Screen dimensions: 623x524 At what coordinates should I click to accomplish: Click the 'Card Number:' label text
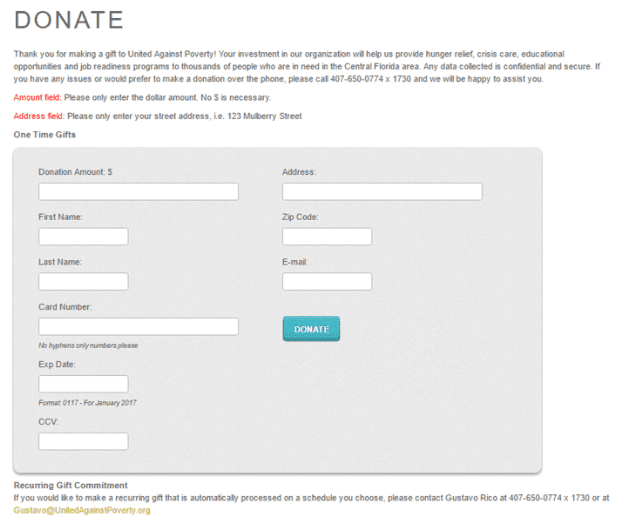pyautogui.click(x=65, y=307)
